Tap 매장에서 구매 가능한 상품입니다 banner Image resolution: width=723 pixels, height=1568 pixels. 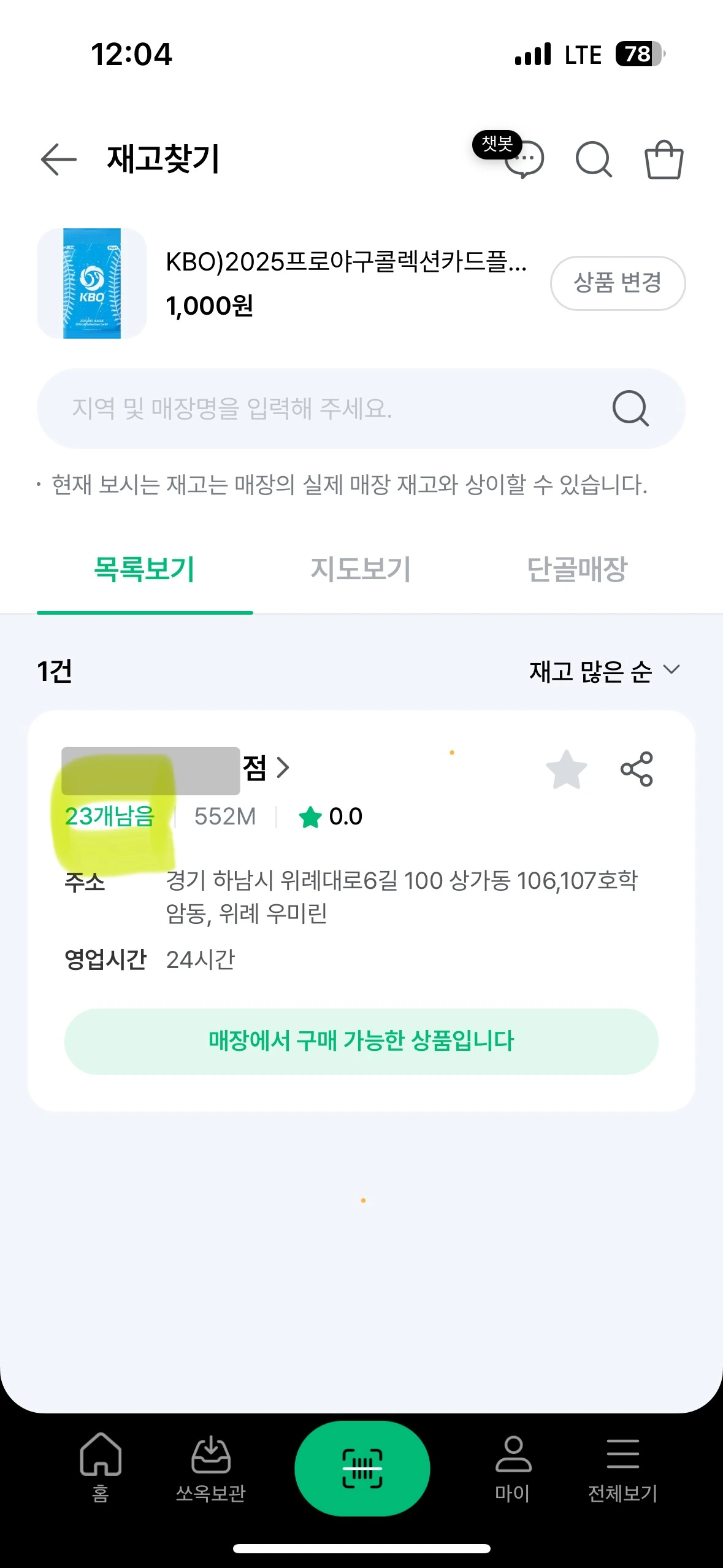pos(361,1041)
